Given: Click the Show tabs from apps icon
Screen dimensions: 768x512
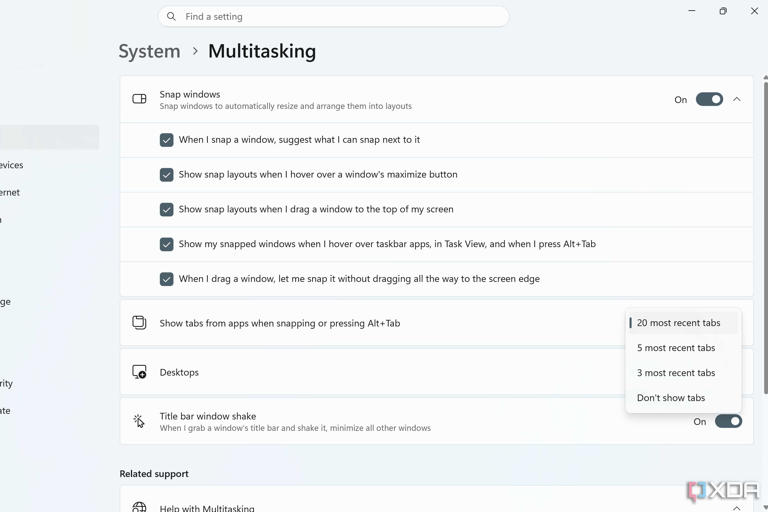Looking at the screenshot, I should (x=140, y=323).
